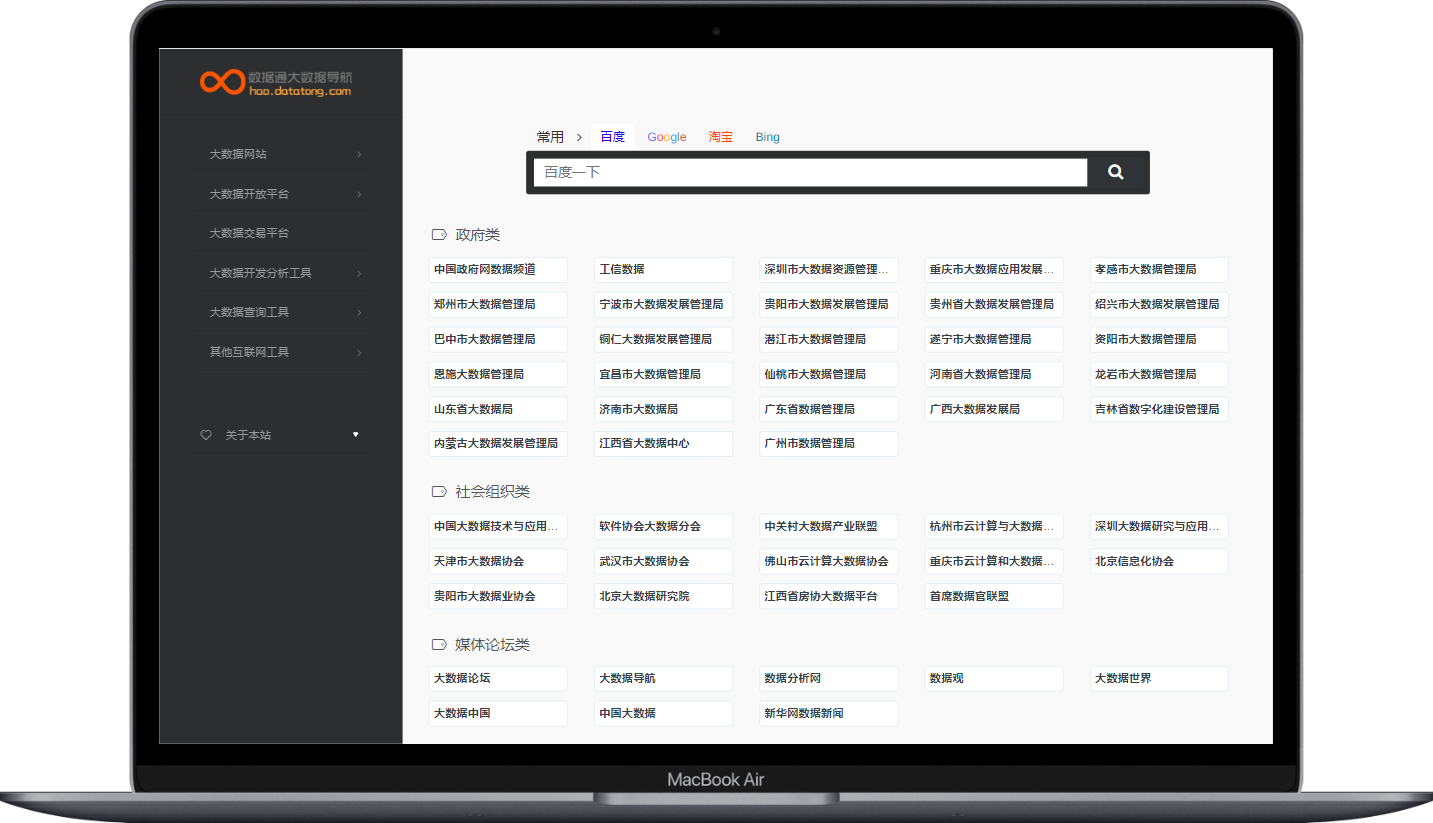Visit 中关村大数据产业联盟
The image size is (1433, 823).
click(x=828, y=526)
